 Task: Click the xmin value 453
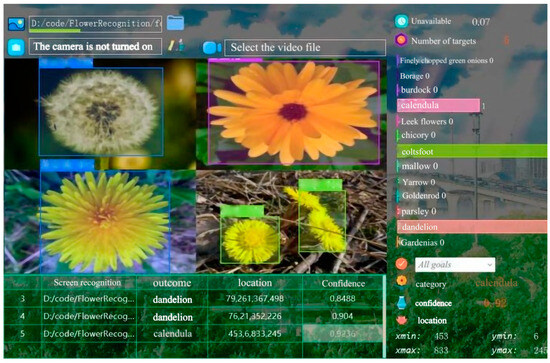pyautogui.click(x=441, y=336)
